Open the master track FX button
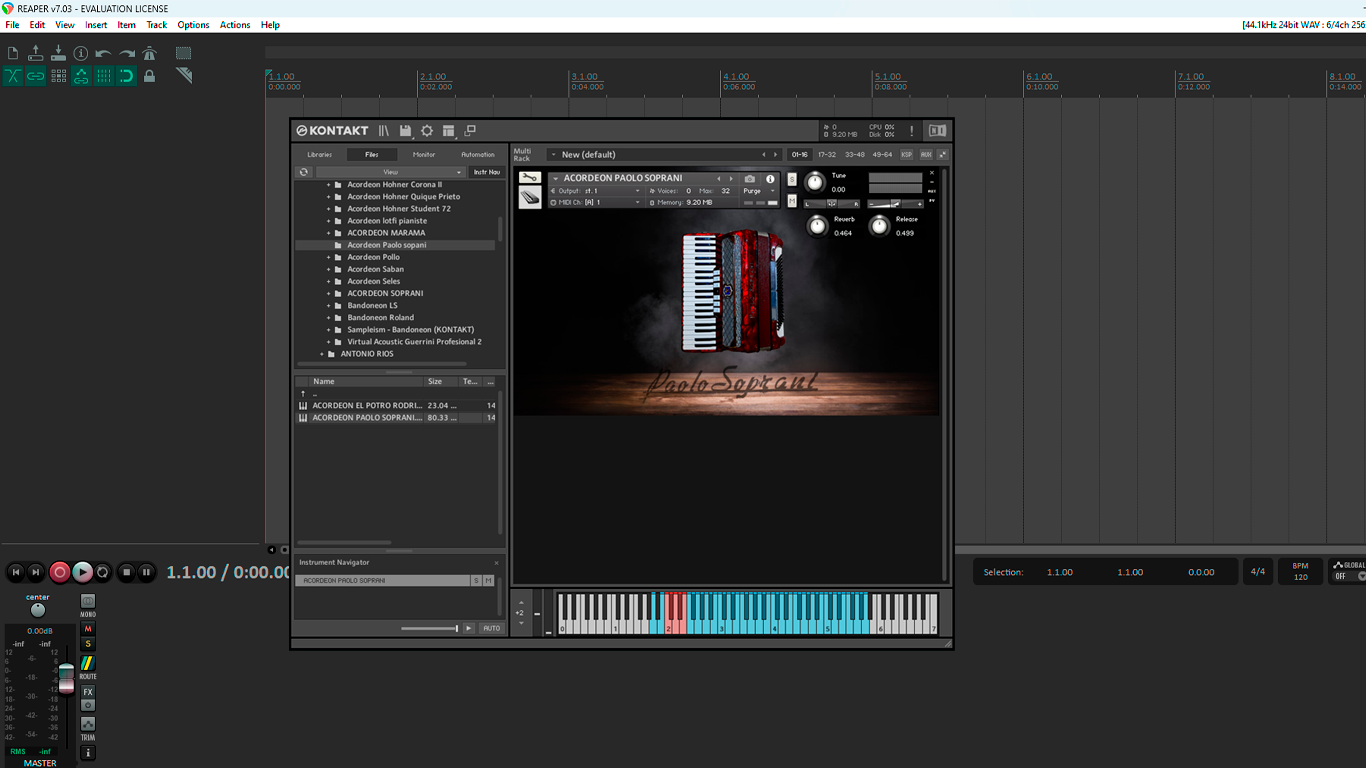Viewport: 1366px width, 768px height. [x=88, y=692]
